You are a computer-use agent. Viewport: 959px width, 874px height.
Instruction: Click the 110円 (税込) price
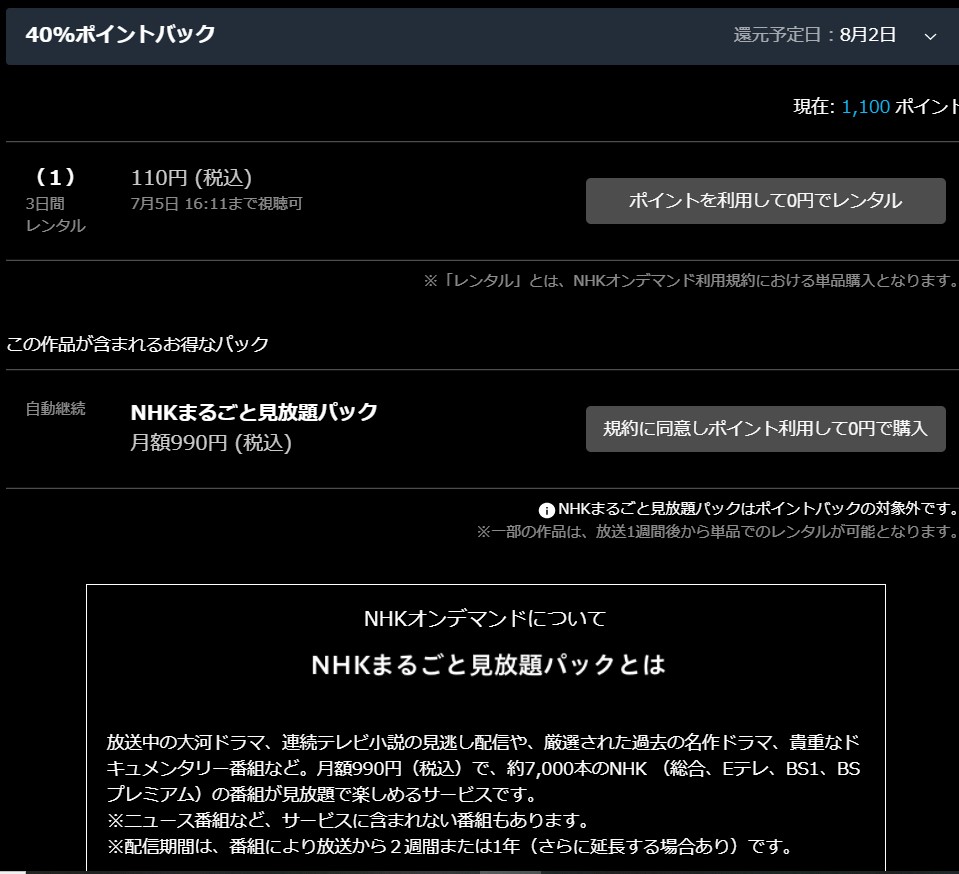tap(191, 177)
